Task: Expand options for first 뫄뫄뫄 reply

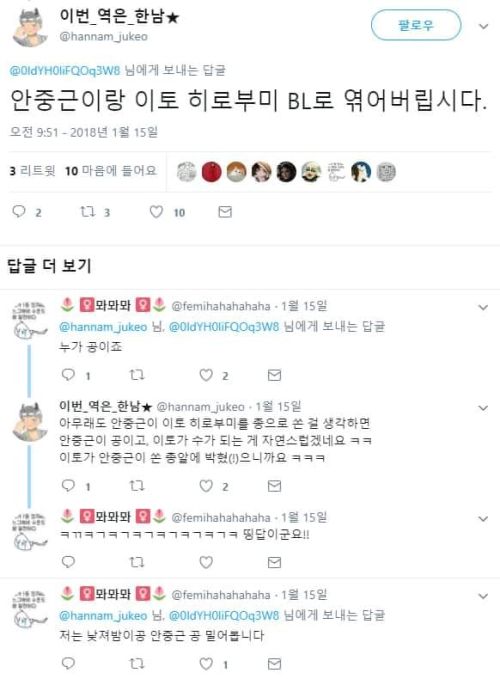Action: pyautogui.click(x=483, y=307)
